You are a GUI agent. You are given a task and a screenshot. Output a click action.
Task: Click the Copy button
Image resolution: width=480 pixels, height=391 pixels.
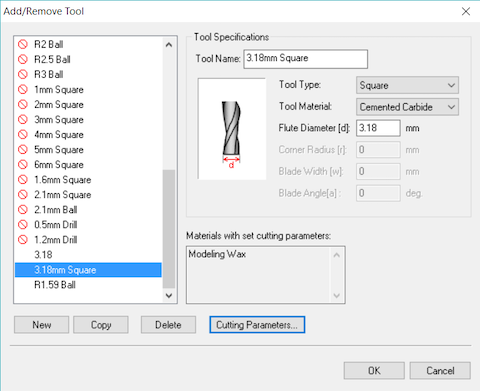point(101,325)
